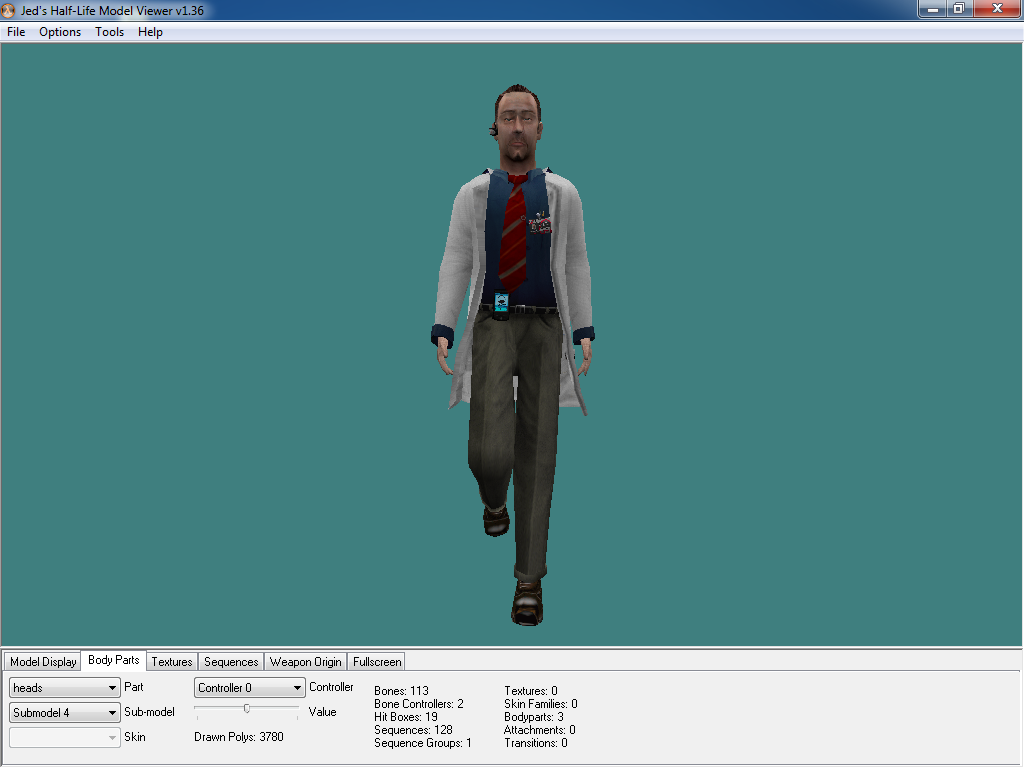Click the 'Sequence Groups: 1' text
1024x768 pixels.
[x=423, y=743]
